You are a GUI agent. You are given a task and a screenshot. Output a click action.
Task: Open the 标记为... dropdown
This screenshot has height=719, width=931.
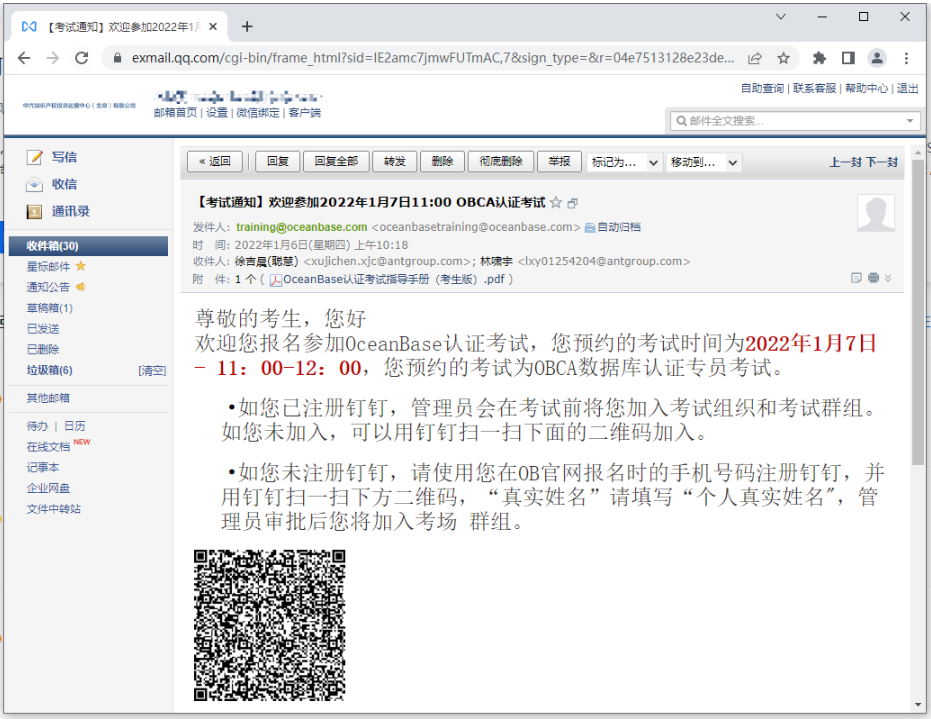tap(624, 162)
